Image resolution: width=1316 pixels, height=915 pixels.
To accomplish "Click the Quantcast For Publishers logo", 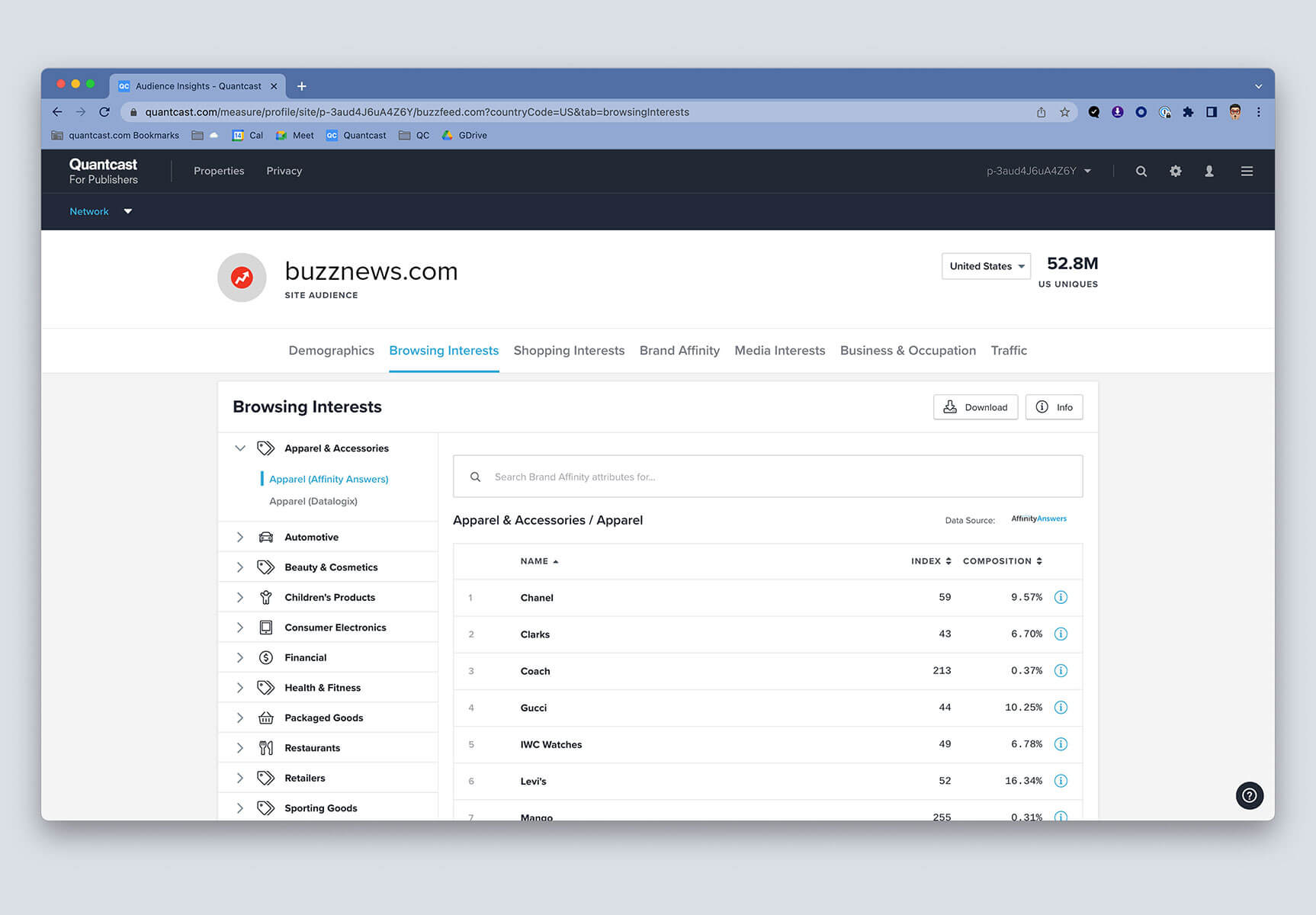I will (103, 172).
